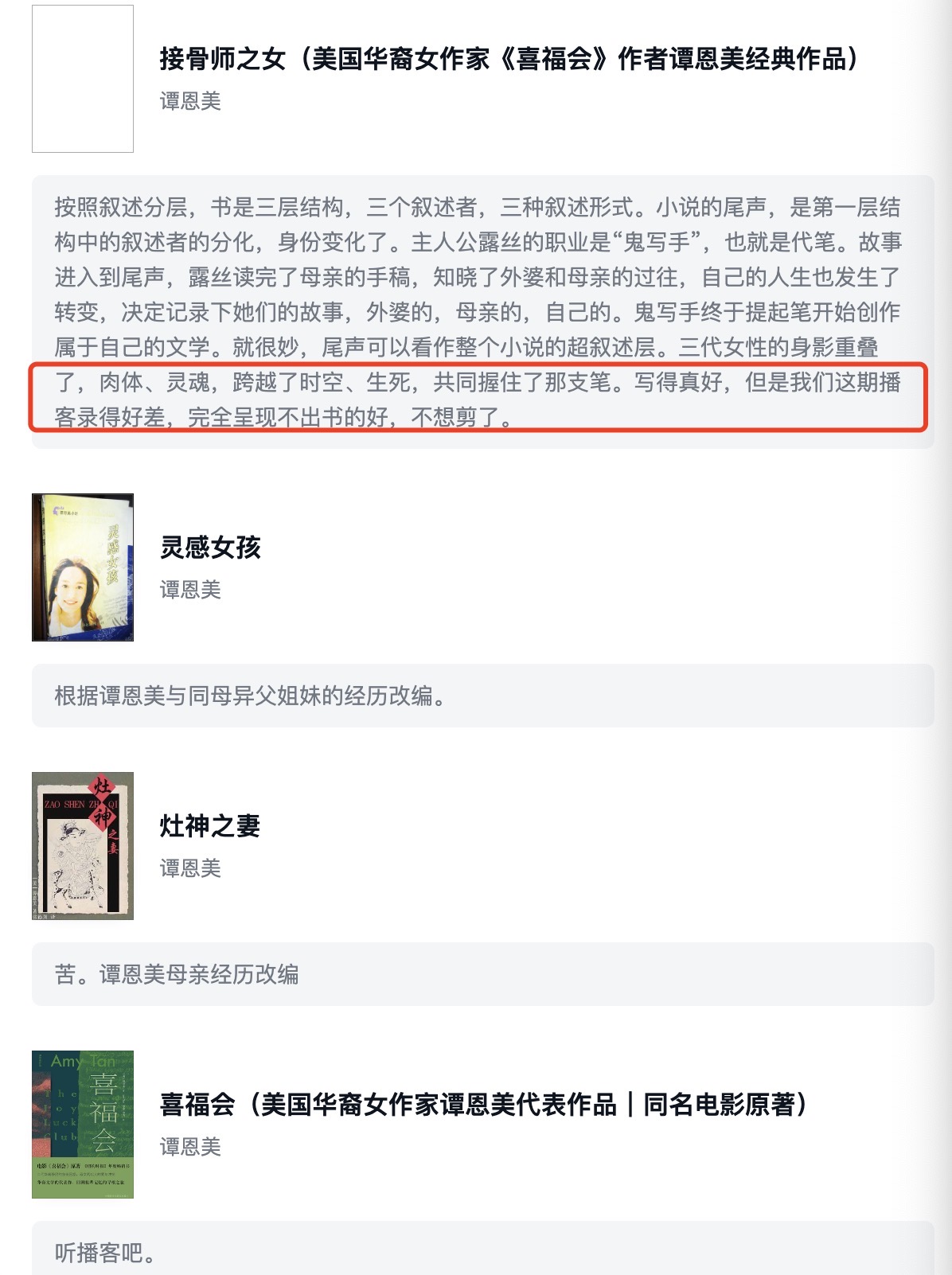952x1275 pixels.
Task: Open the 灶神之妻 title link
Action: [210, 826]
